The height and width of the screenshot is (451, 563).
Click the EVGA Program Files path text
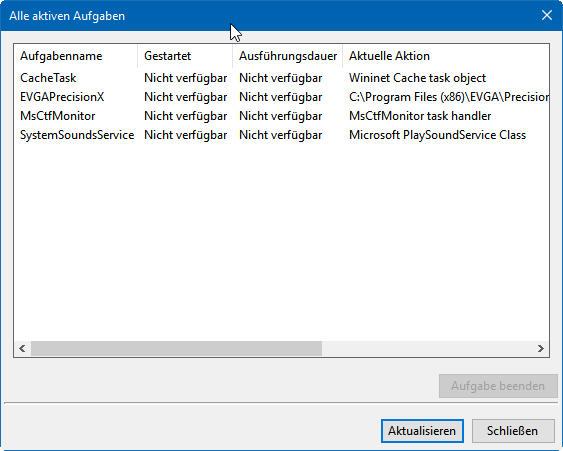[x=449, y=97]
